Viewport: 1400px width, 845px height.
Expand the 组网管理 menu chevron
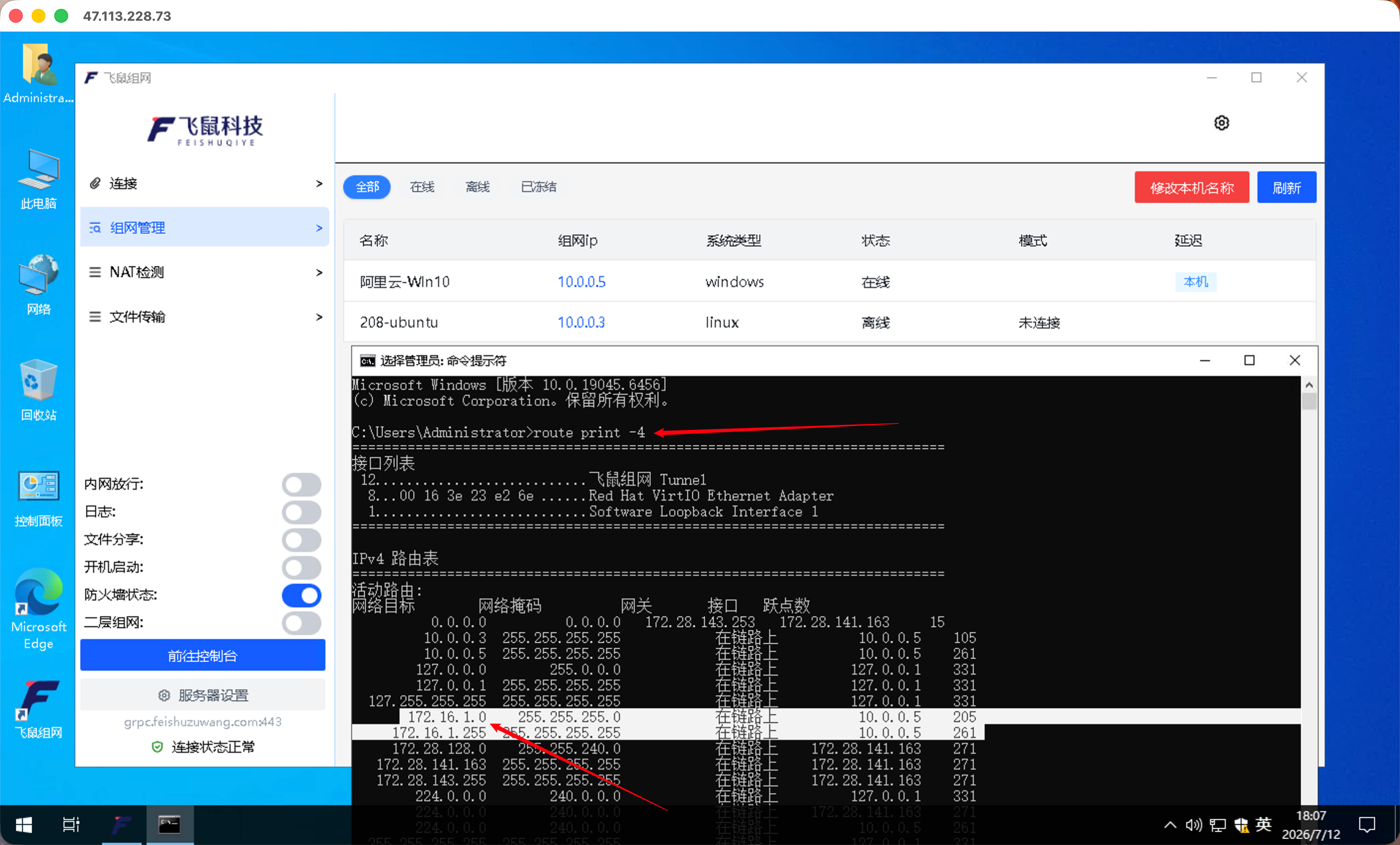coord(319,228)
